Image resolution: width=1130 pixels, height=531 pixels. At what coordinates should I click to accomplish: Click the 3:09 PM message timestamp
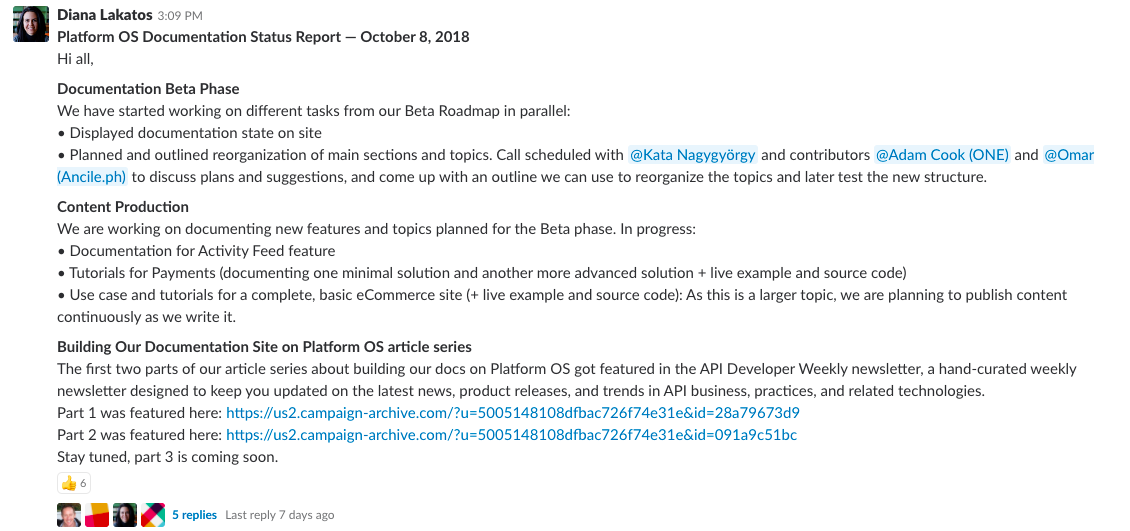pos(180,16)
